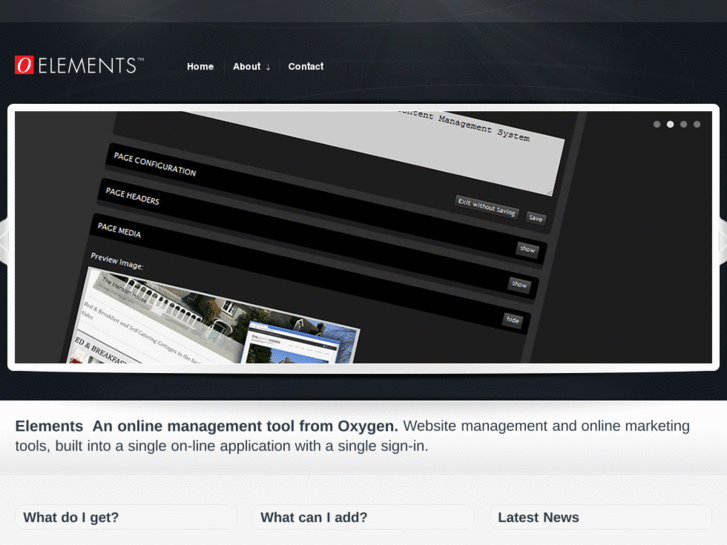Show the previous slide with left arrow
The width and height of the screenshot is (727, 545).
(4, 241)
